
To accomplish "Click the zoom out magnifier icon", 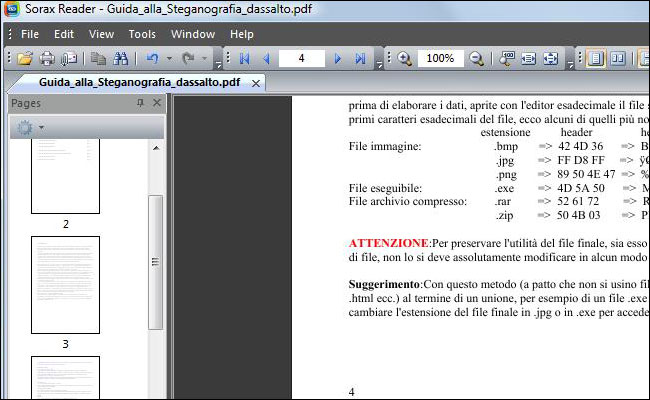I will coord(477,59).
